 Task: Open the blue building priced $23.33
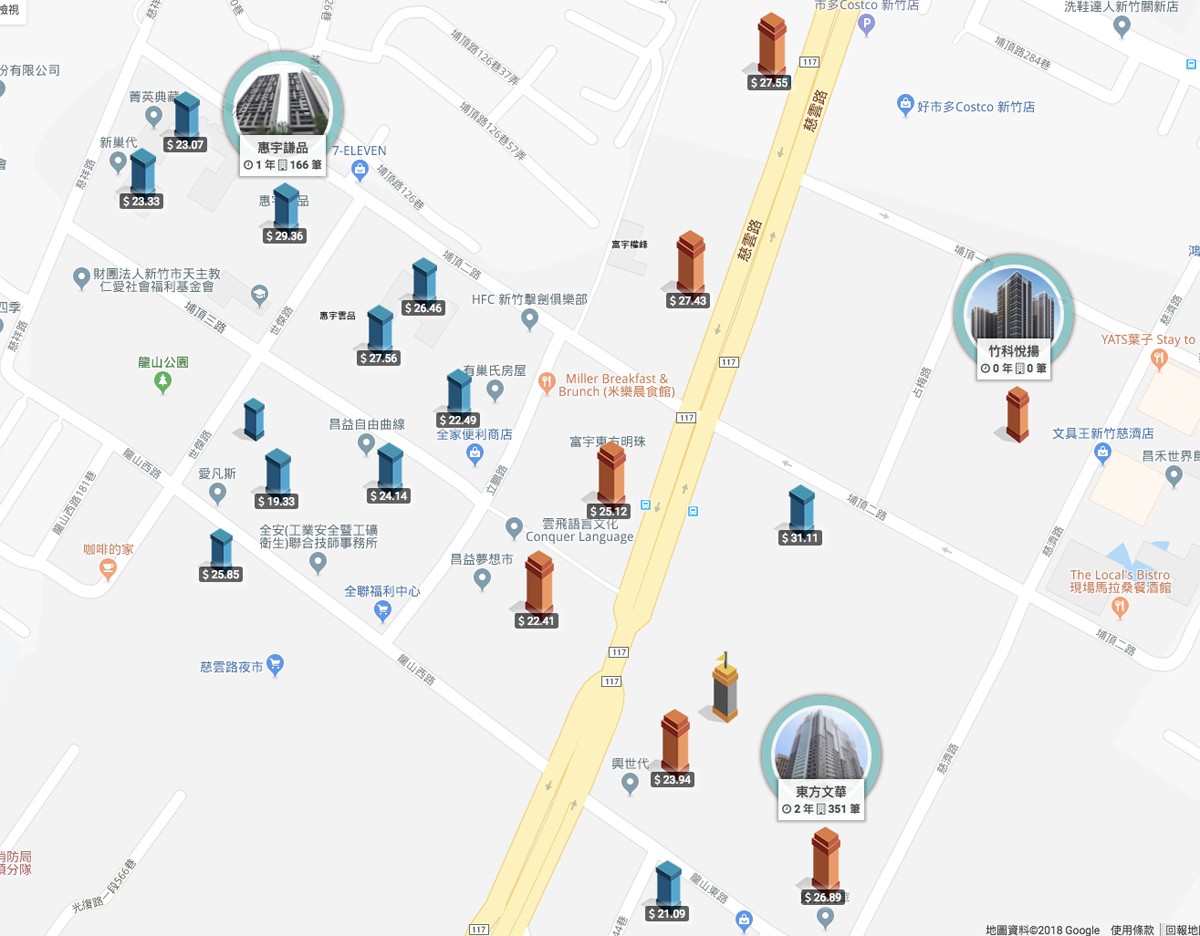point(143,171)
